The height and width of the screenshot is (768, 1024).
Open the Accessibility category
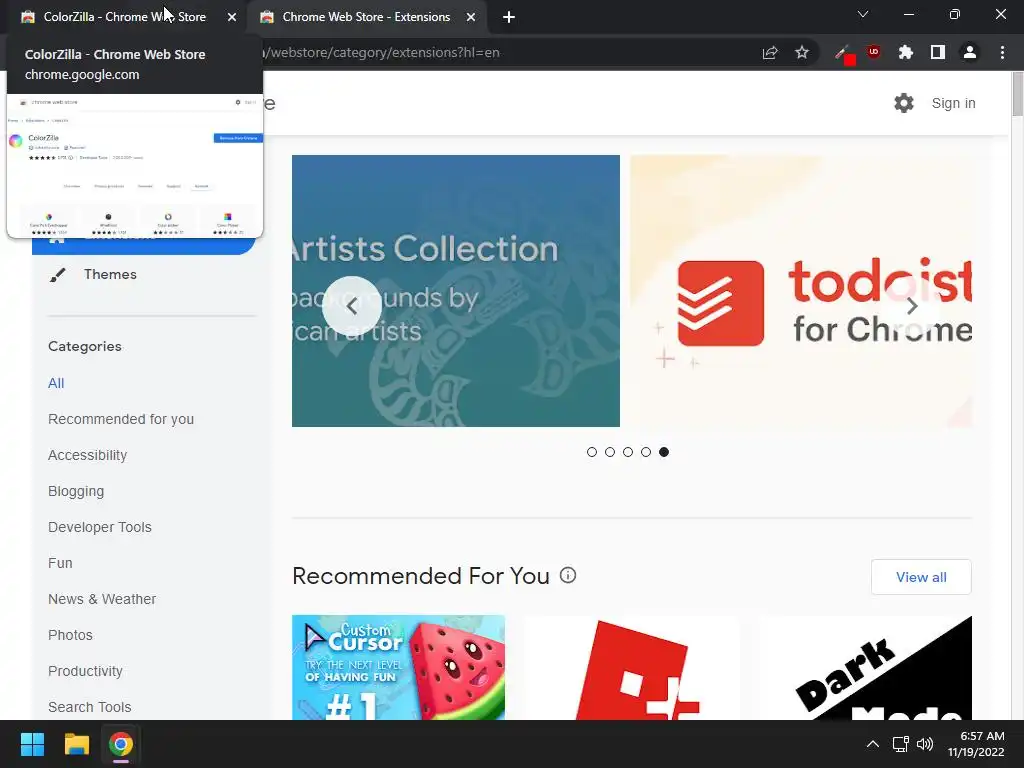point(88,455)
